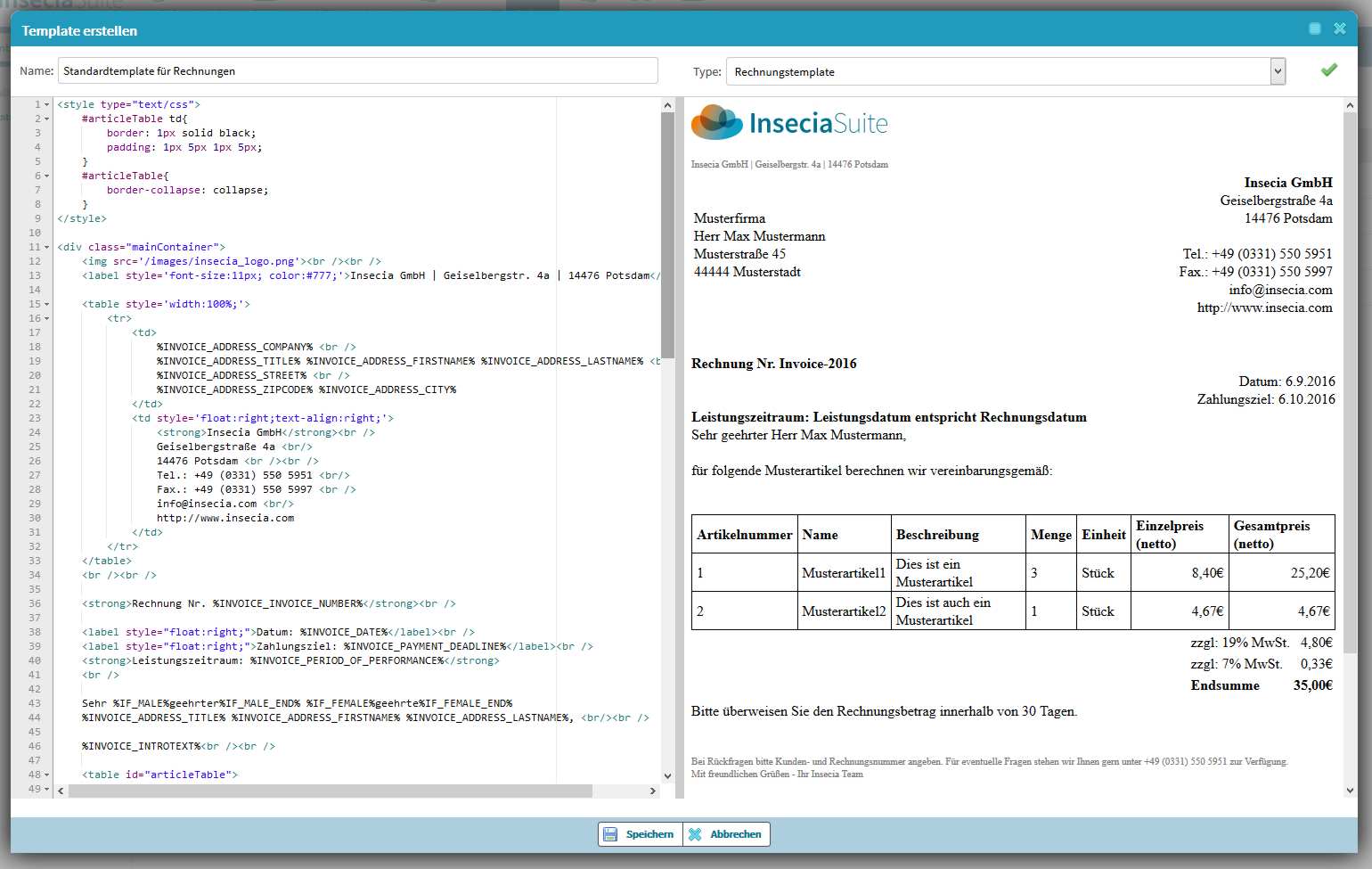Collapse the code fold at line 16
The width and height of the screenshot is (1372, 869).
pos(46,318)
